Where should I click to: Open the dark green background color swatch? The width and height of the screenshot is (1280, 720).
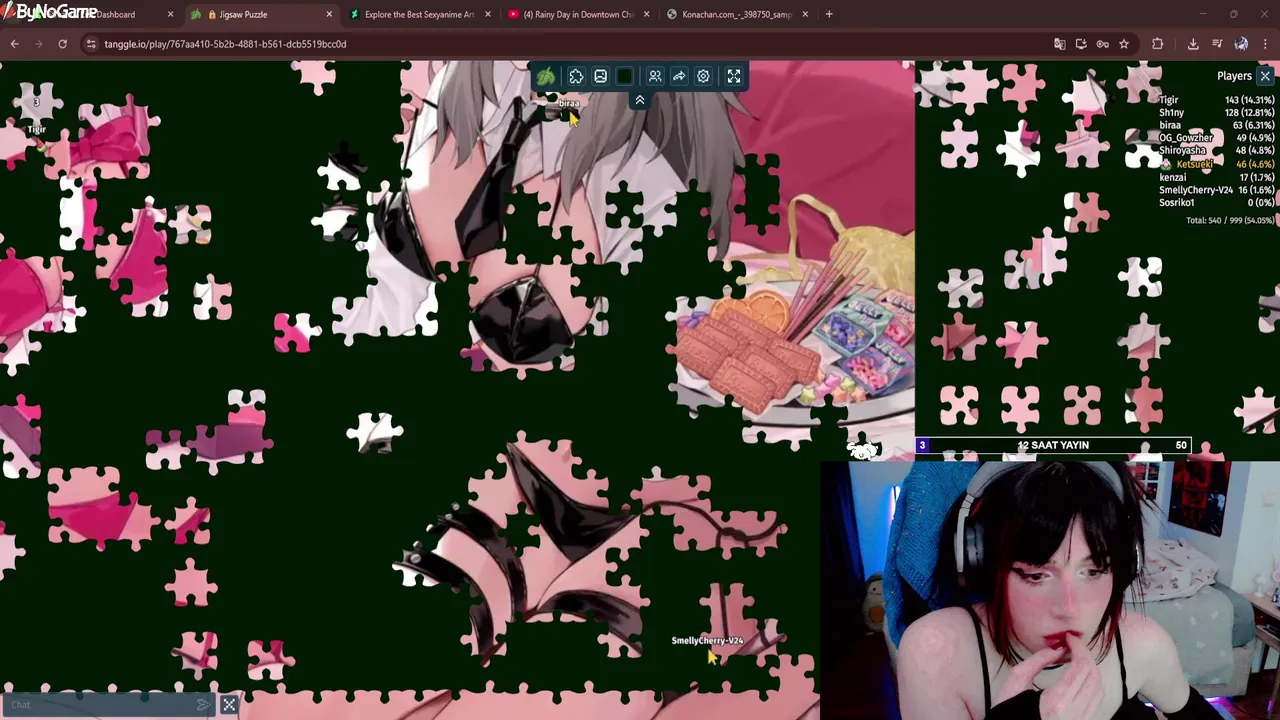click(x=625, y=76)
